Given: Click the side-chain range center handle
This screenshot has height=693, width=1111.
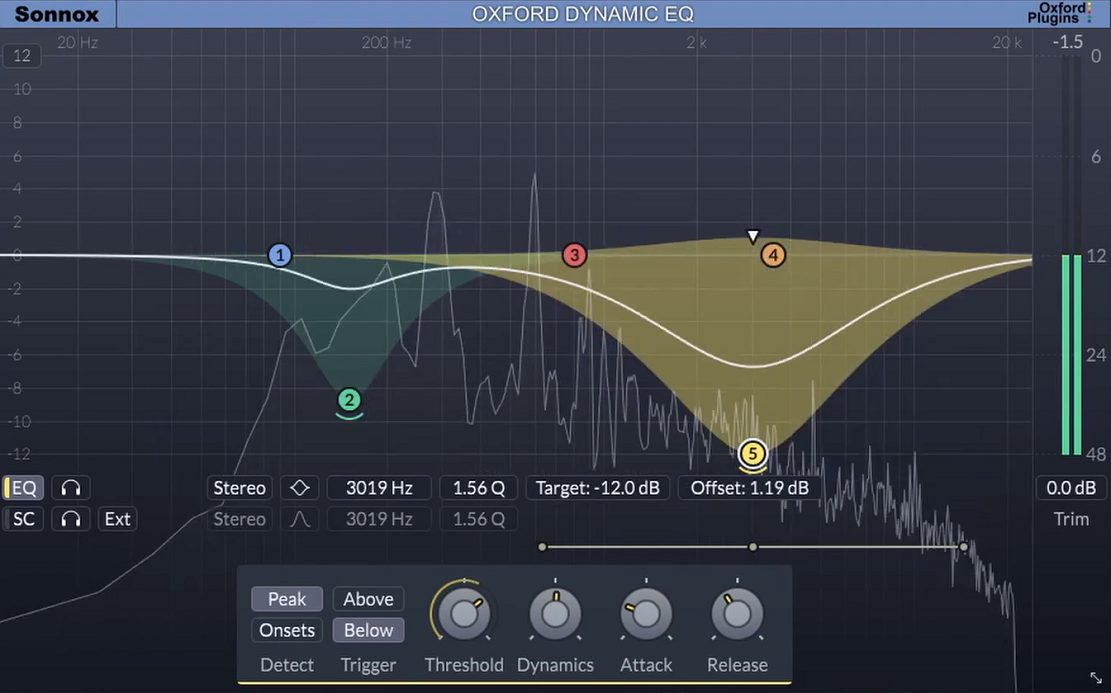Looking at the screenshot, I should pos(752,547).
